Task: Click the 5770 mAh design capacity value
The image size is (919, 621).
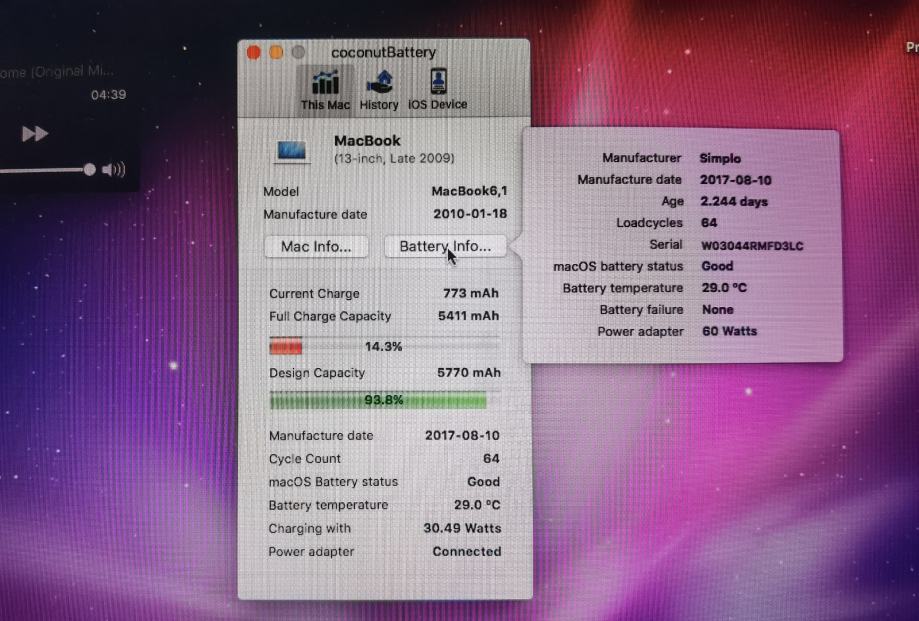Action: click(x=469, y=373)
